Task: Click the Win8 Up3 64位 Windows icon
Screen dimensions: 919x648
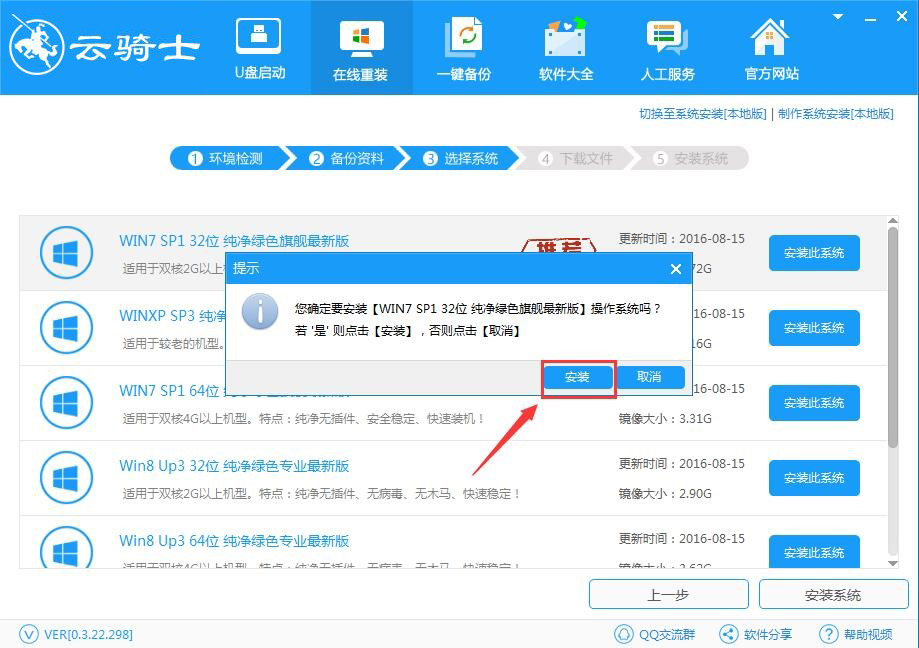Action: pyautogui.click(x=66, y=549)
